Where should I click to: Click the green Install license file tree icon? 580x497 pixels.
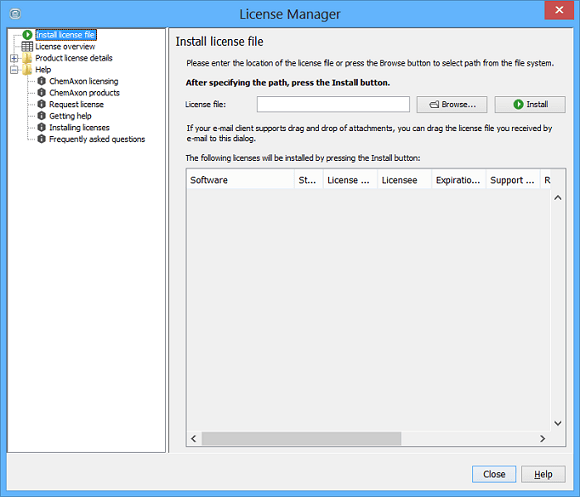click(x=27, y=35)
